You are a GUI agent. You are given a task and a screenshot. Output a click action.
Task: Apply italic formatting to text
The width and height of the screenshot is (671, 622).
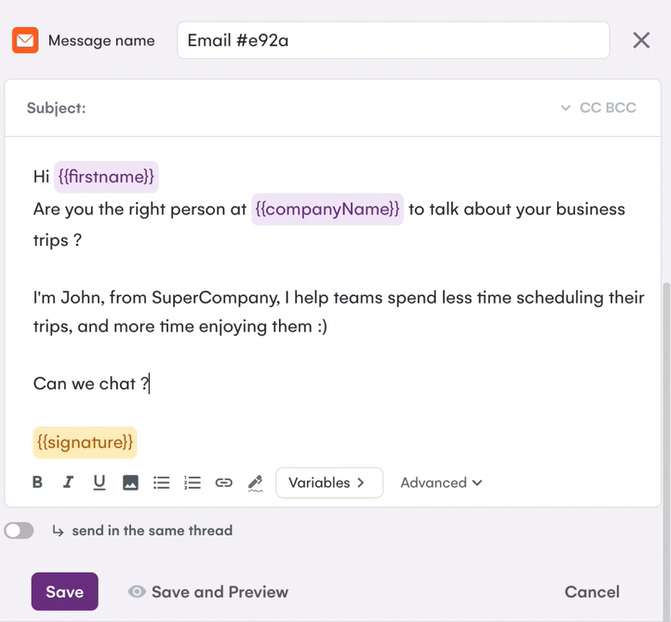[x=68, y=483]
